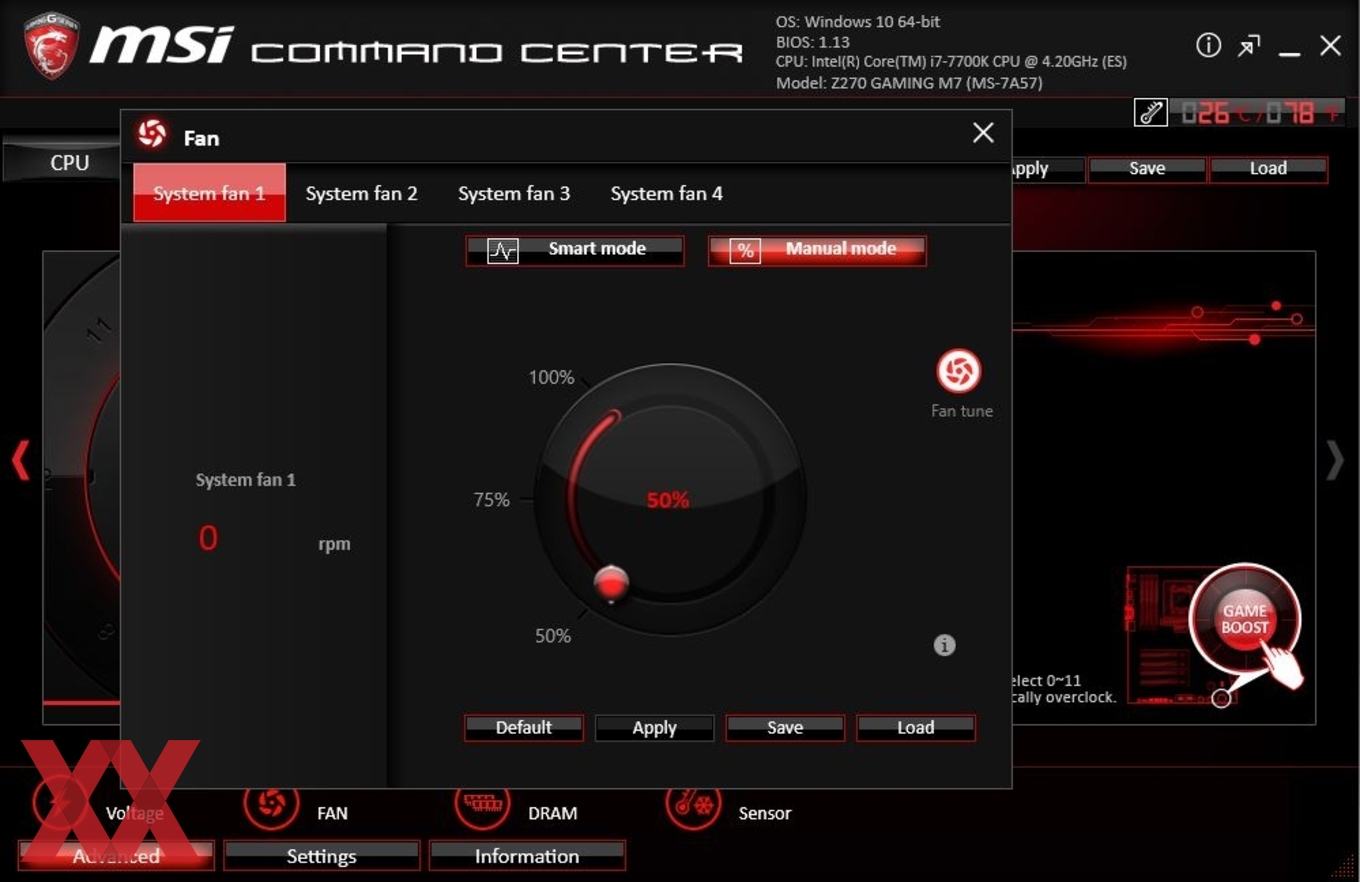Image resolution: width=1360 pixels, height=882 pixels.
Task: Click the temperature readout display
Action: click(1258, 113)
